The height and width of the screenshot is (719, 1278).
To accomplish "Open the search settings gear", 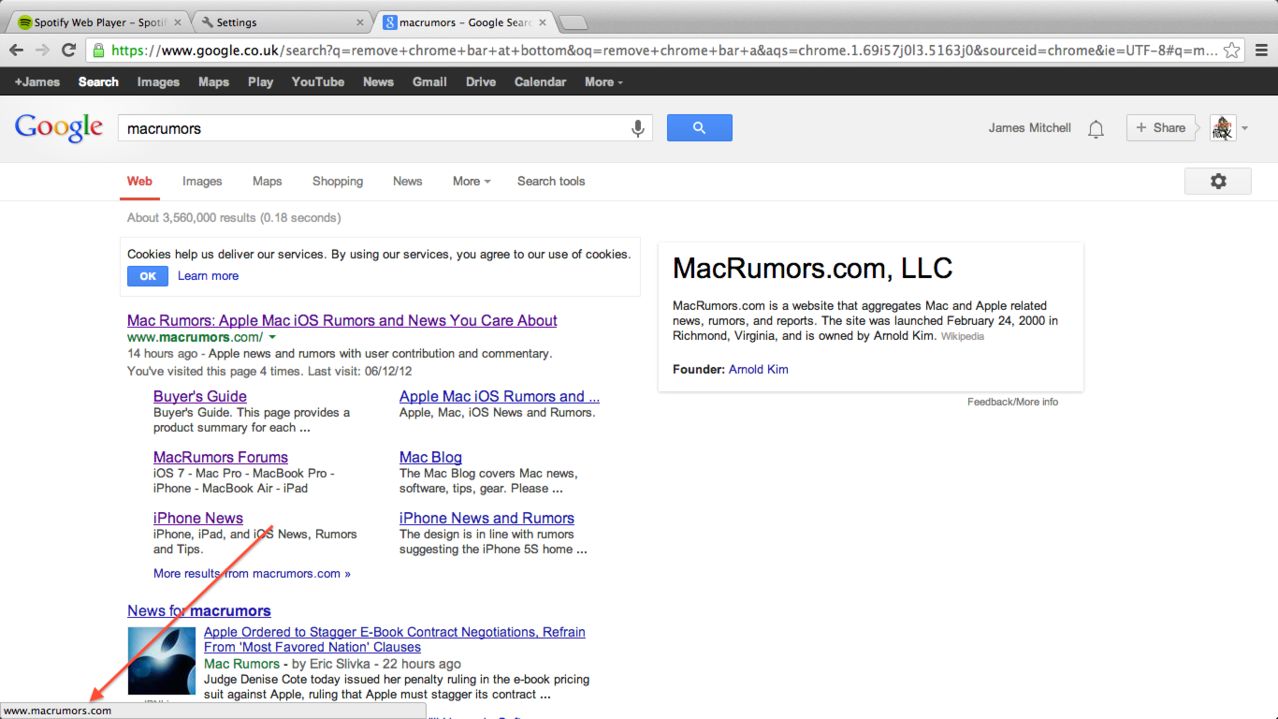I will coord(1218,181).
